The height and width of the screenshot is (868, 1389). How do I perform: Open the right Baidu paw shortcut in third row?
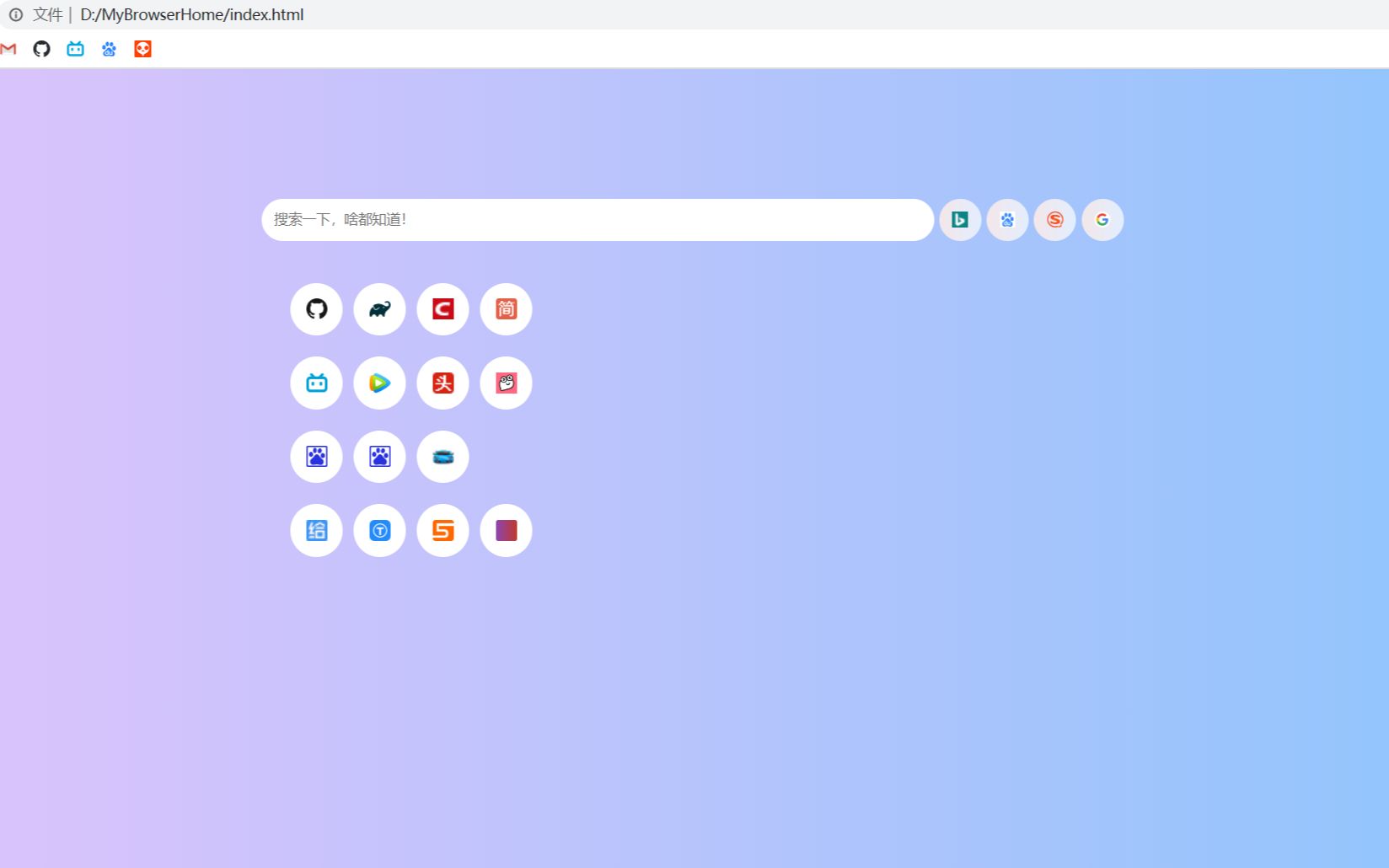[379, 457]
